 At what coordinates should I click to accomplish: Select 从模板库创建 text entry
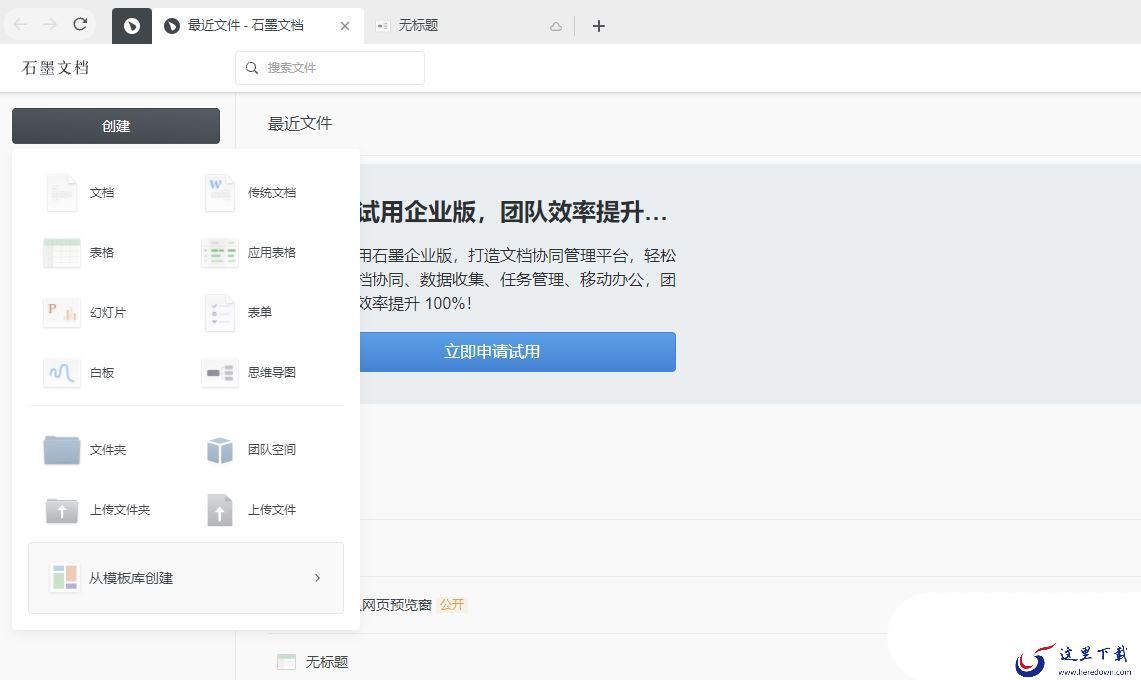[131, 578]
